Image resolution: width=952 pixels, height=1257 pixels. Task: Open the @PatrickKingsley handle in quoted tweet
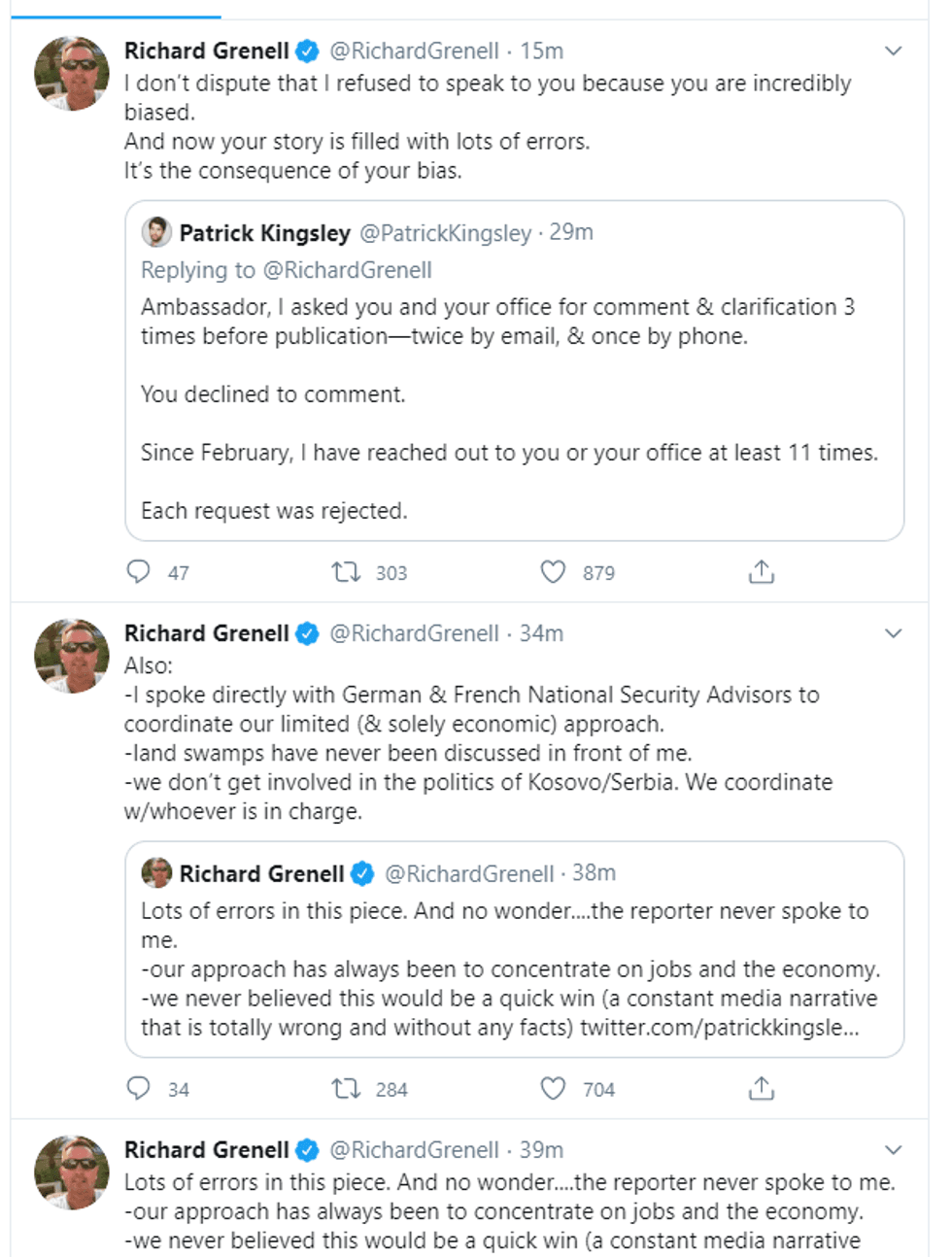click(x=446, y=233)
